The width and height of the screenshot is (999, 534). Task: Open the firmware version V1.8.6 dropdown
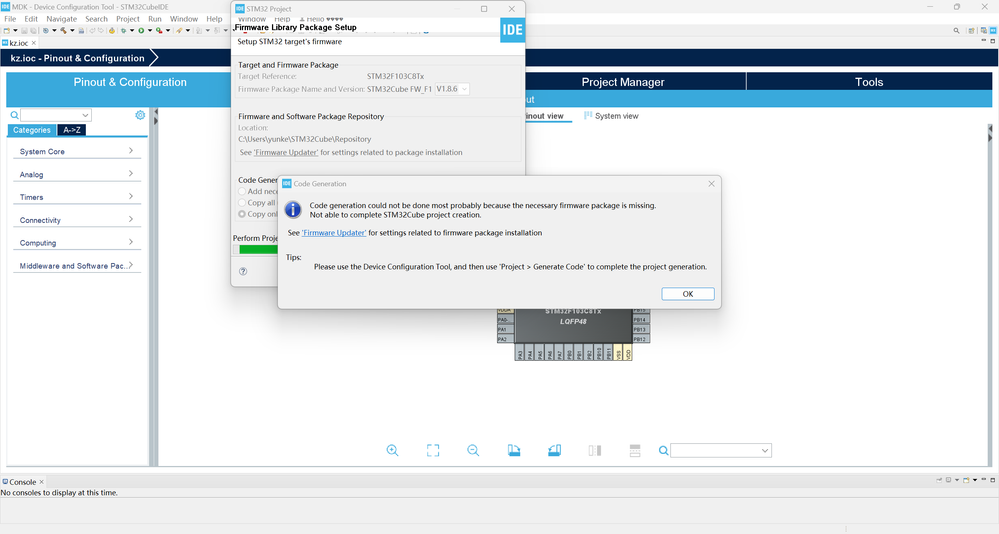(x=452, y=89)
